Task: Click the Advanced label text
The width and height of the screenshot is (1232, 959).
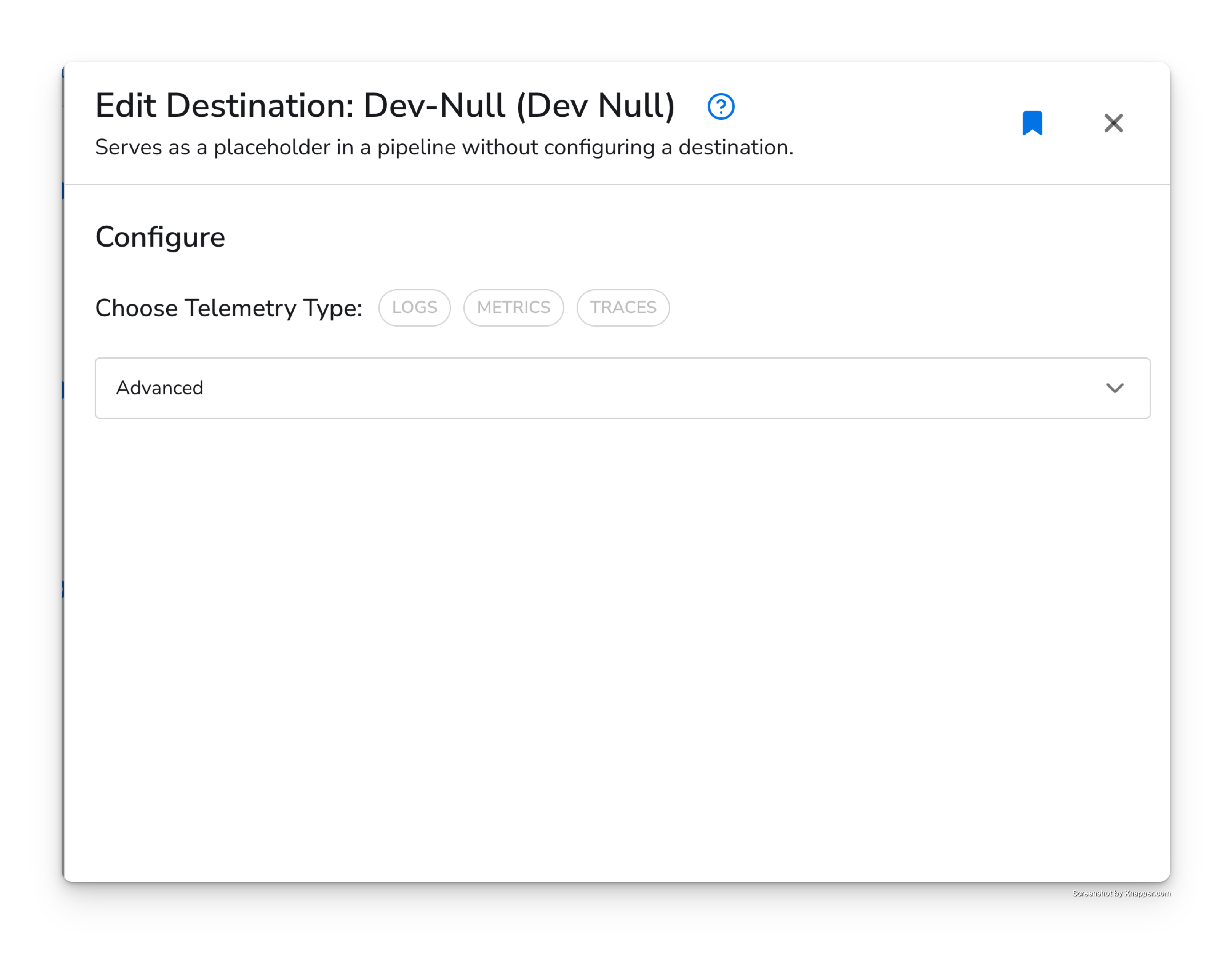Action: click(x=160, y=388)
